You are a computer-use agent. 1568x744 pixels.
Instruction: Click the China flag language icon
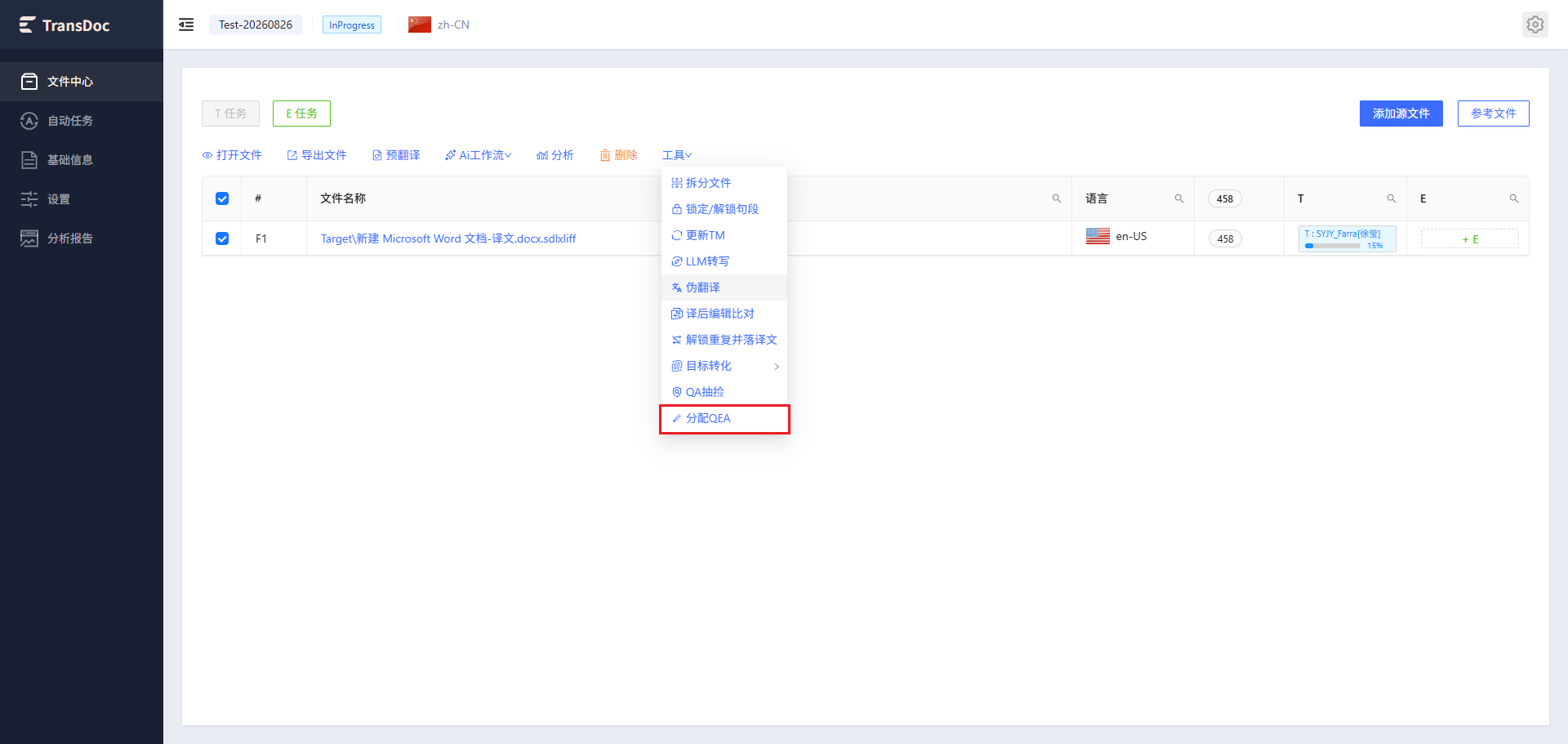click(420, 25)
